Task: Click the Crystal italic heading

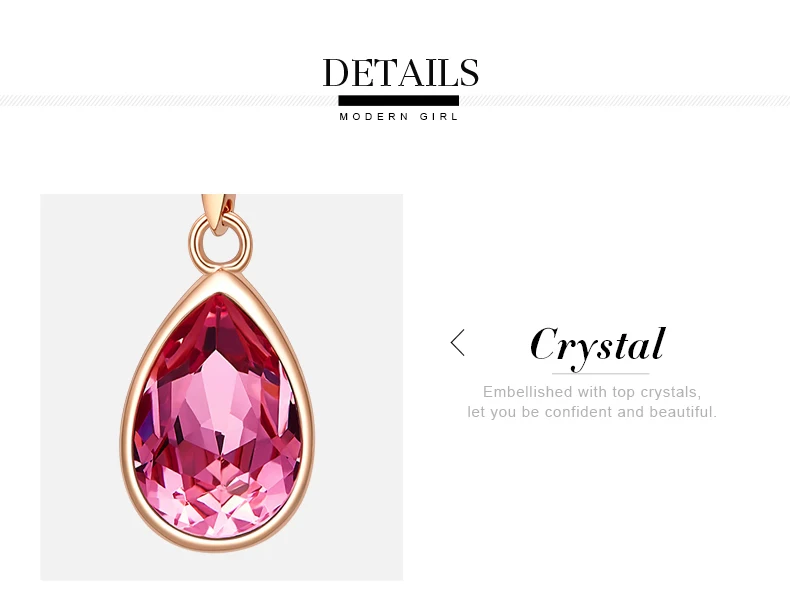Action: tap(598, 346)
